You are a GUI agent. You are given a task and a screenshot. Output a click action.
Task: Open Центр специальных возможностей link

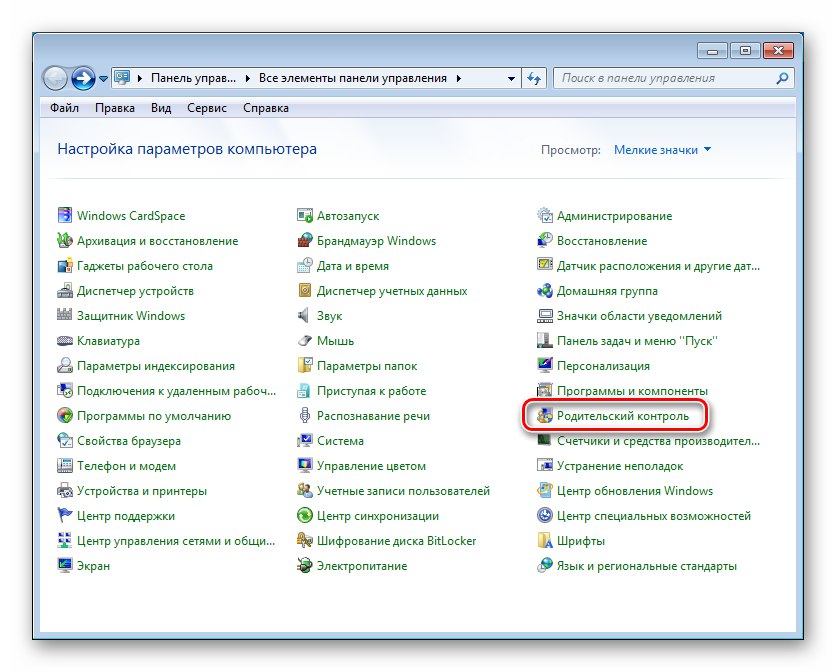pos(654,516)
